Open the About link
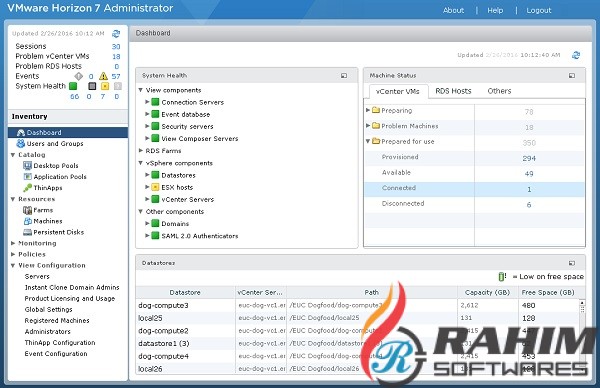 pos(453,10)
